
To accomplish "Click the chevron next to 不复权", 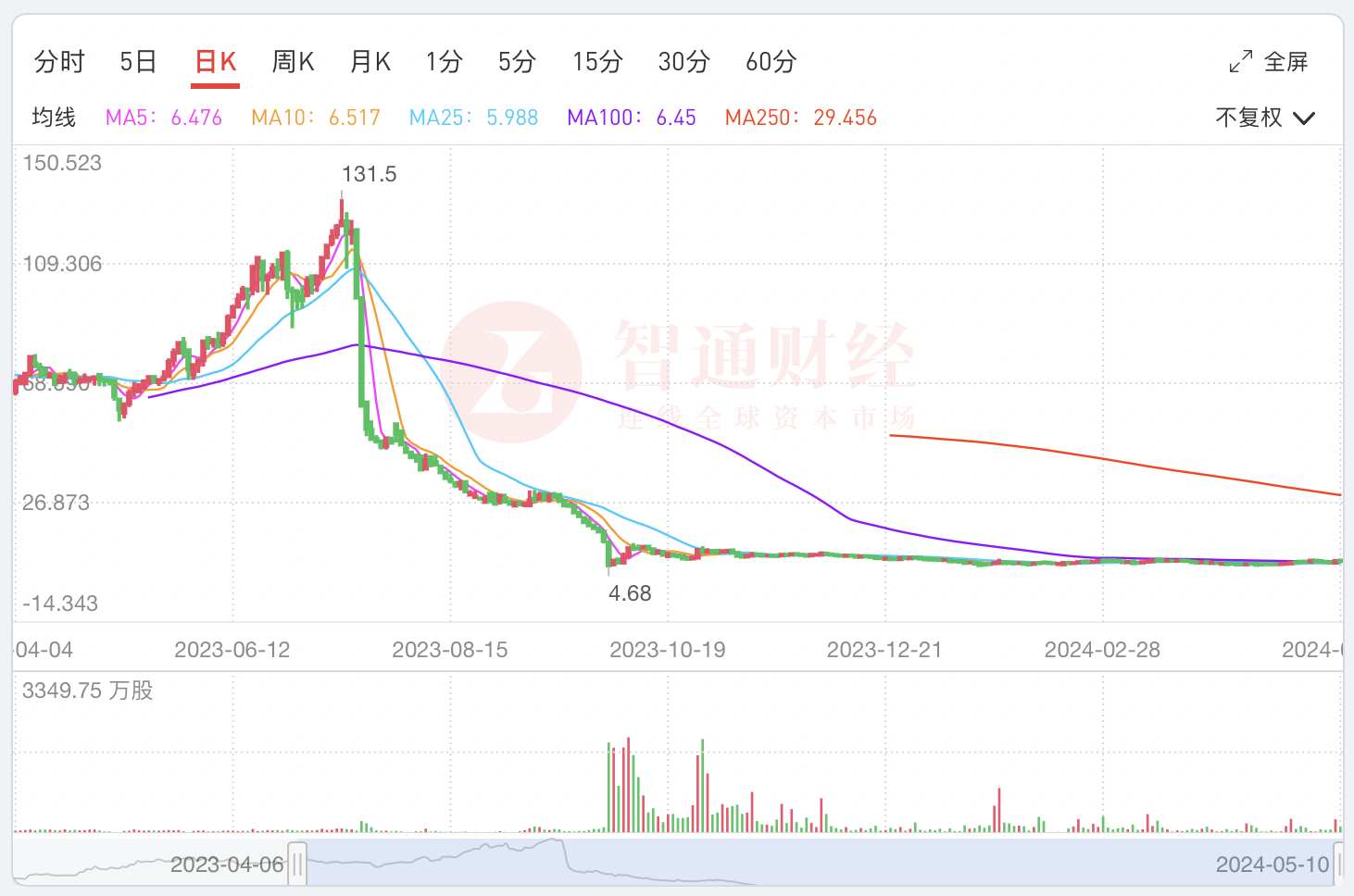I will click(x=1304, y=118).
